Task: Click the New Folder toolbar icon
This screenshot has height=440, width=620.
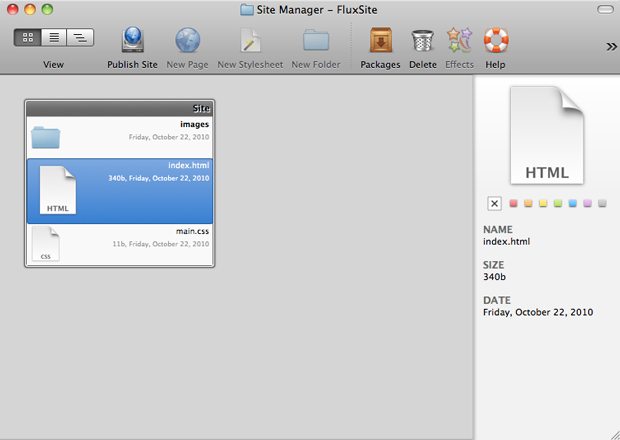Action: [x=316, y=40]
